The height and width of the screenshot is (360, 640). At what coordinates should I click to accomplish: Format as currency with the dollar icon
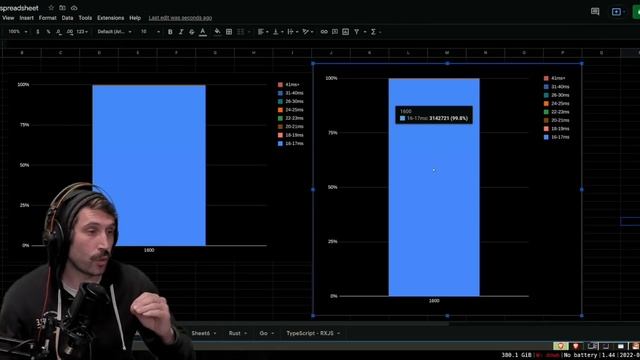pos(38,31)
